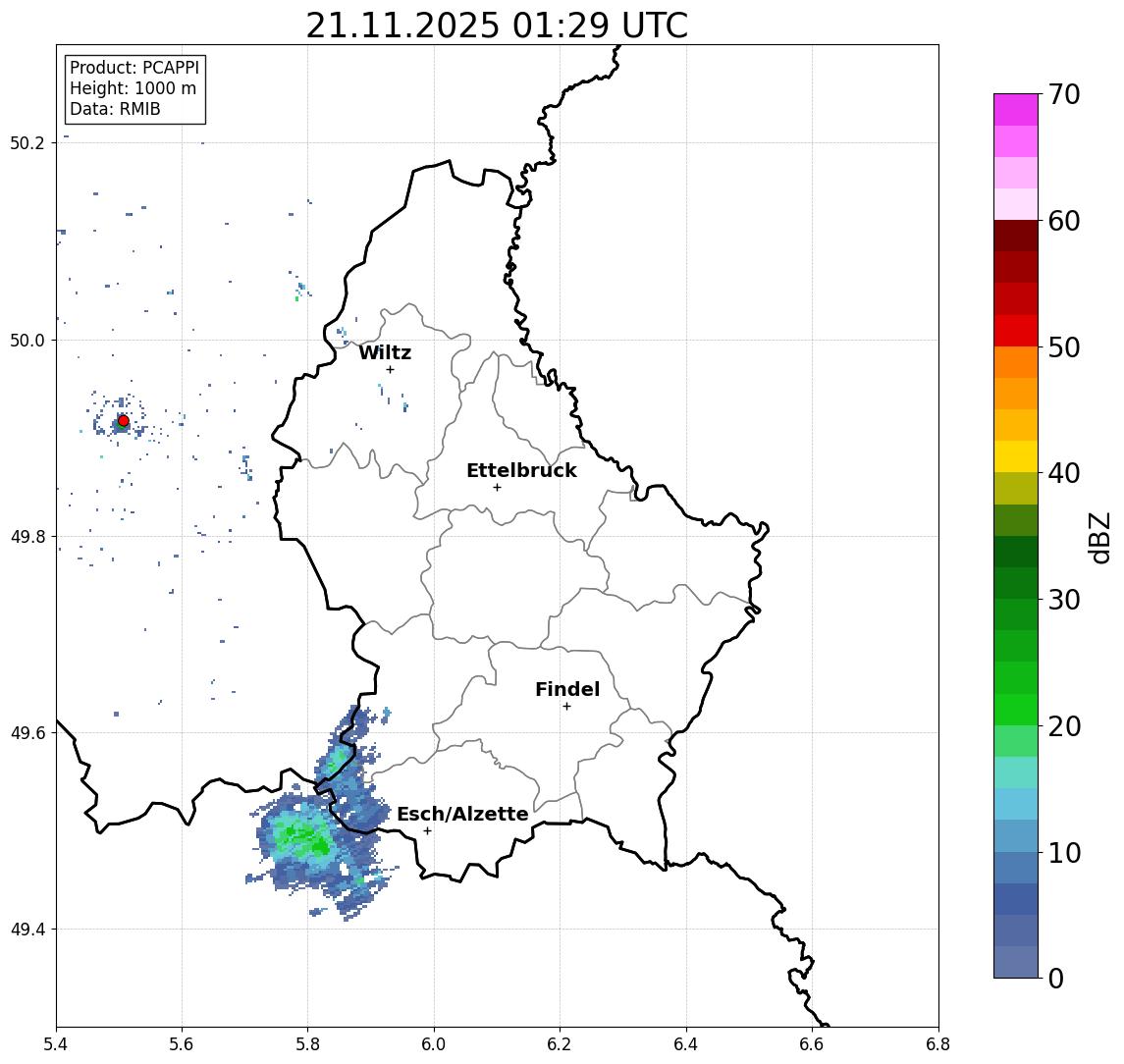Click the Esch/Alzette station label
This screenshot has width=1124, height=1064.
click(x=462, y=814)
